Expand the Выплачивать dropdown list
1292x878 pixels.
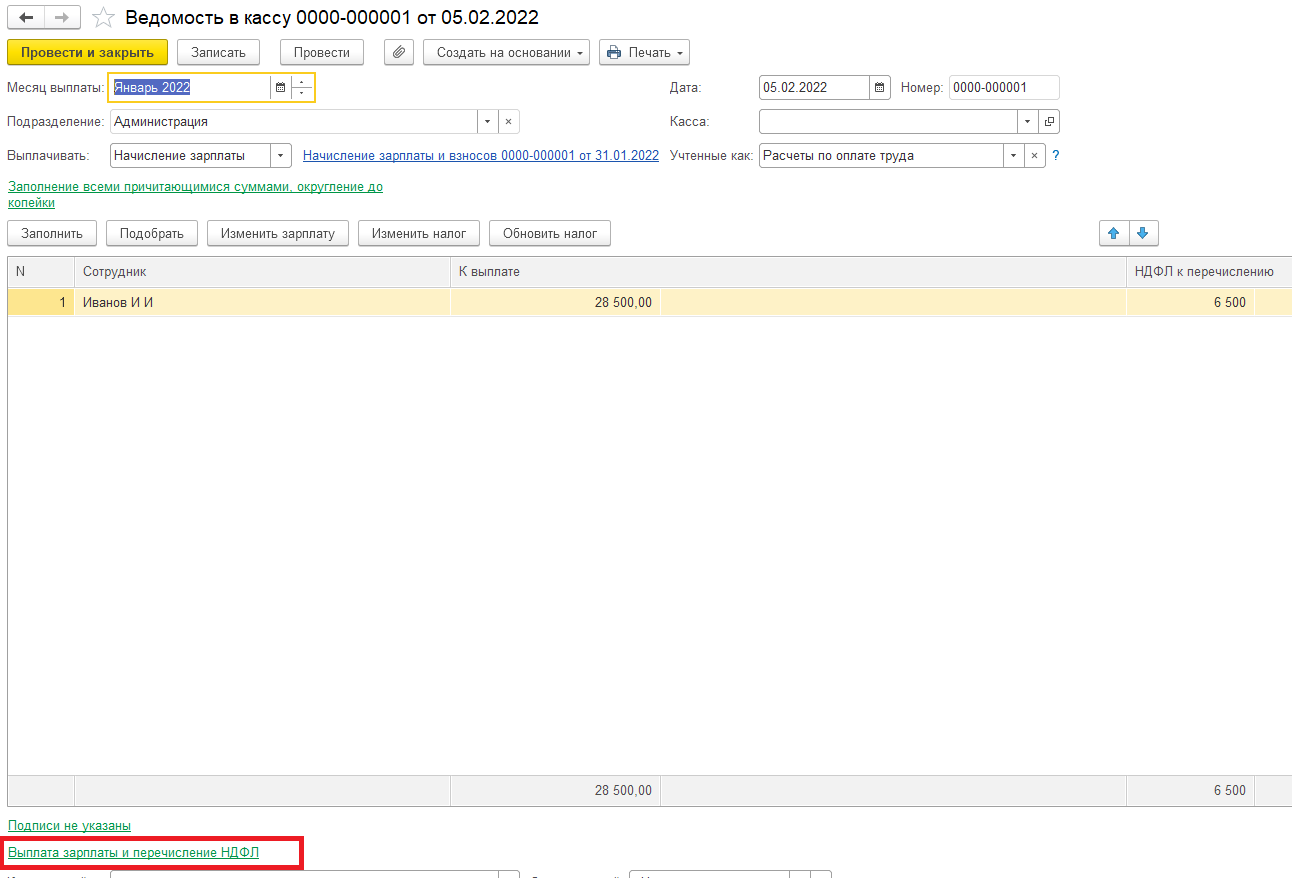pos(280,155)
